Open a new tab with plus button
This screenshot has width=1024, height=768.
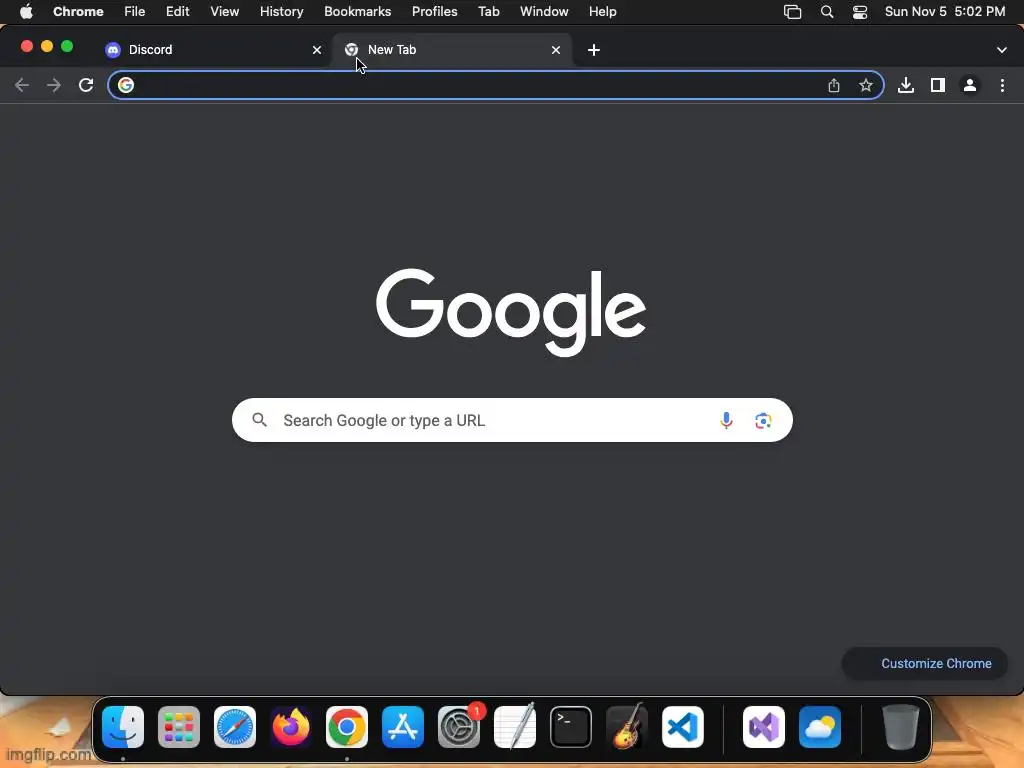[x=594, y=50]
